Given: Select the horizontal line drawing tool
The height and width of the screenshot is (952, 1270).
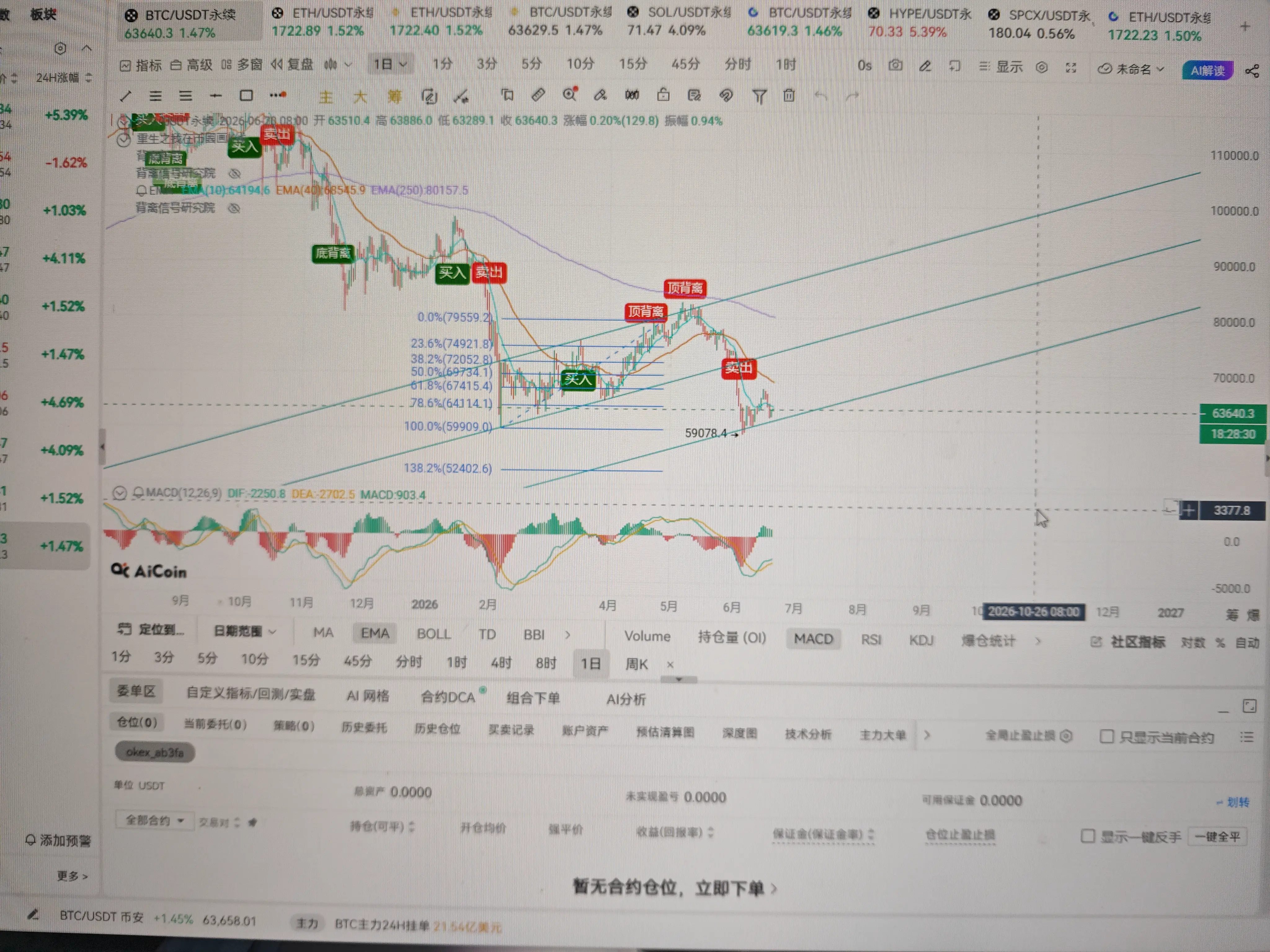Looking at the screenshot, I should 215,96.
